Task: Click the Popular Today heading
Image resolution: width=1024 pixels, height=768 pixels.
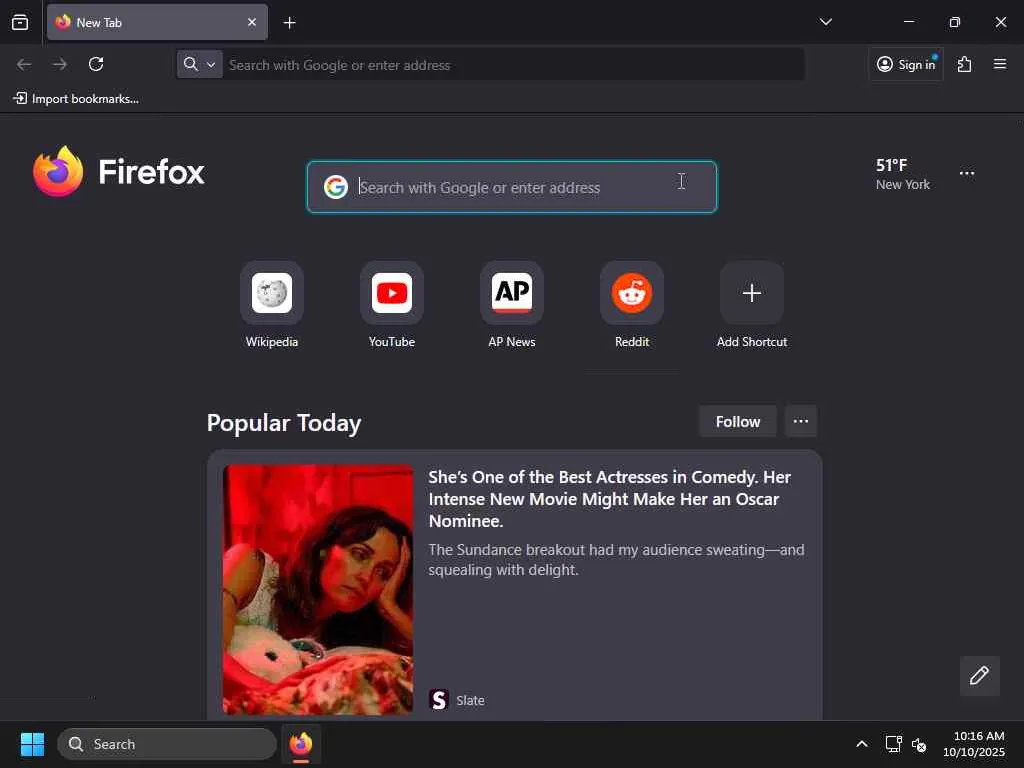Action: point(283,423)
